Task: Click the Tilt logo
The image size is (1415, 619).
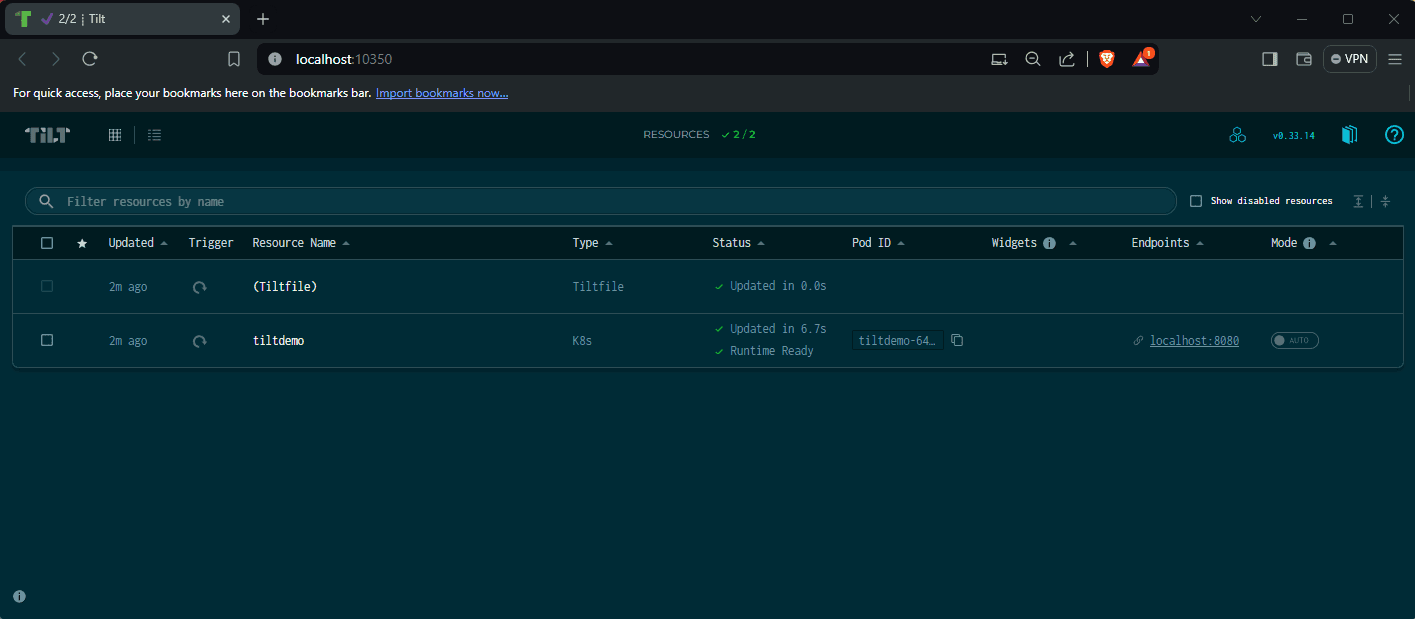Action: (47, 135)
